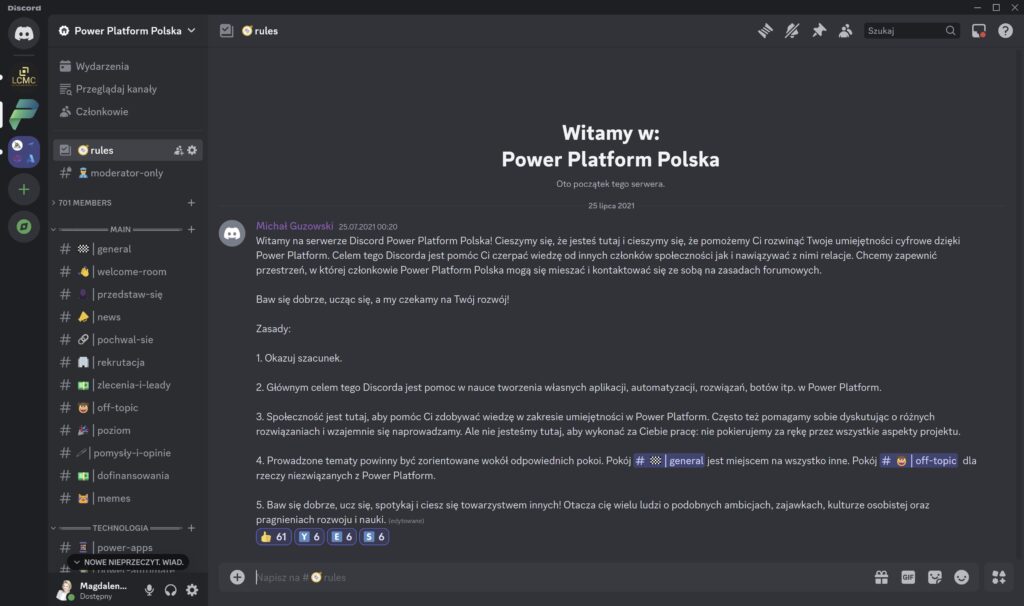Open the general channel
Image resolution: width=1024 pixels, height=606 pixels.
click(127, 249)
